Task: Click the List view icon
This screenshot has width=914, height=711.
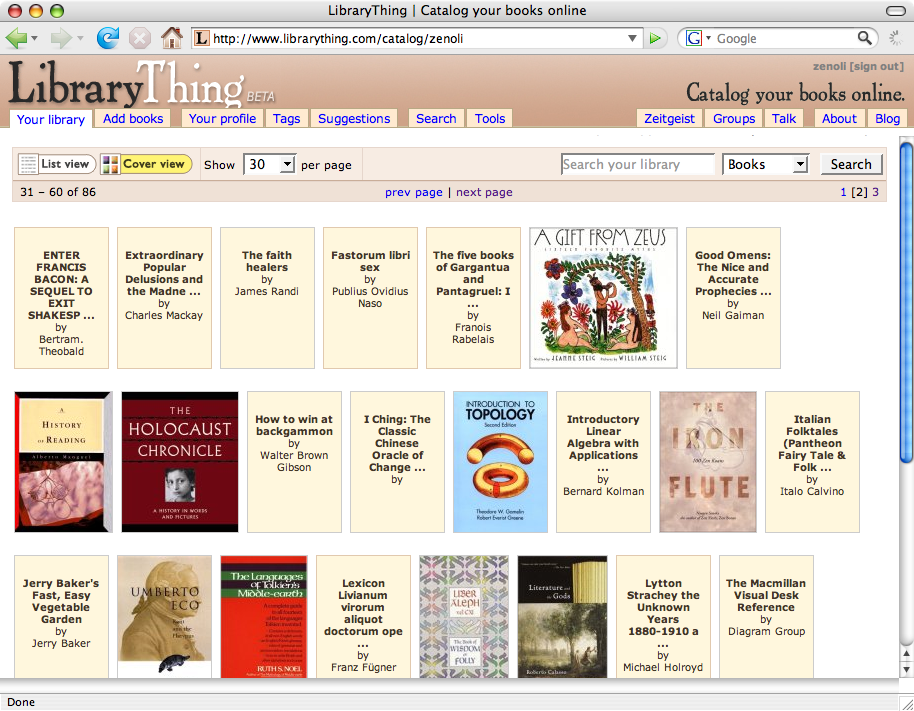Action: tap(27, 164)
